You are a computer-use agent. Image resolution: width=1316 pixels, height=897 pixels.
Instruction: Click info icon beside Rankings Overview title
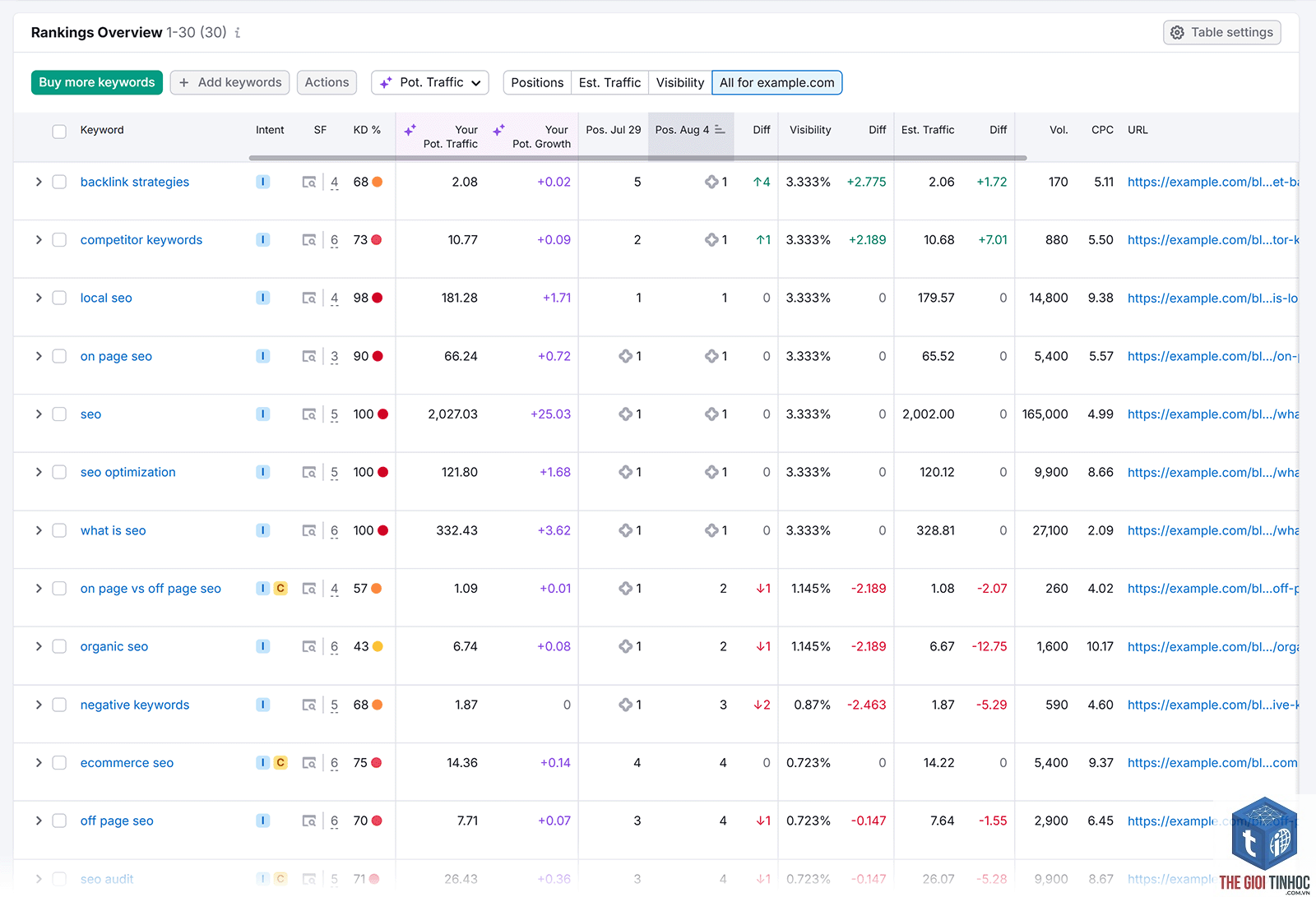tap(238, 33)
